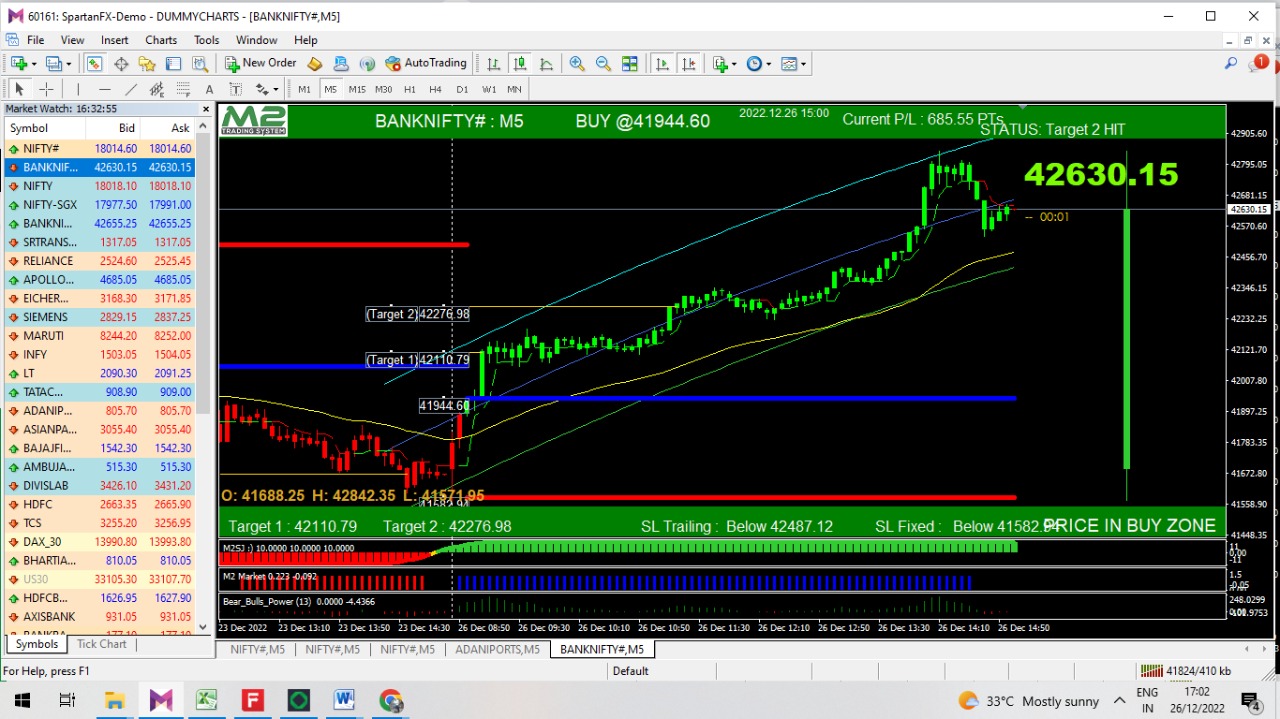Toggle AutoTrading on or off
The image size is (1280, 719).
(x=426, y=64)
